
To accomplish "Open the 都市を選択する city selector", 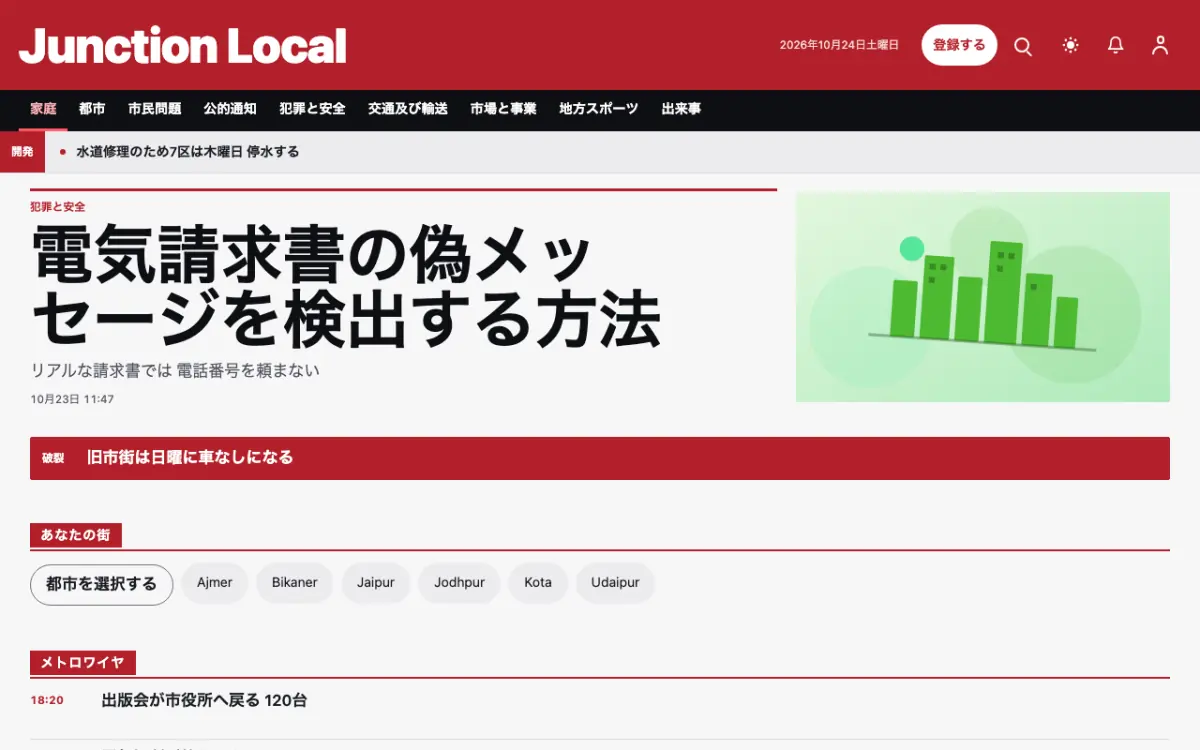I will 102,584.
